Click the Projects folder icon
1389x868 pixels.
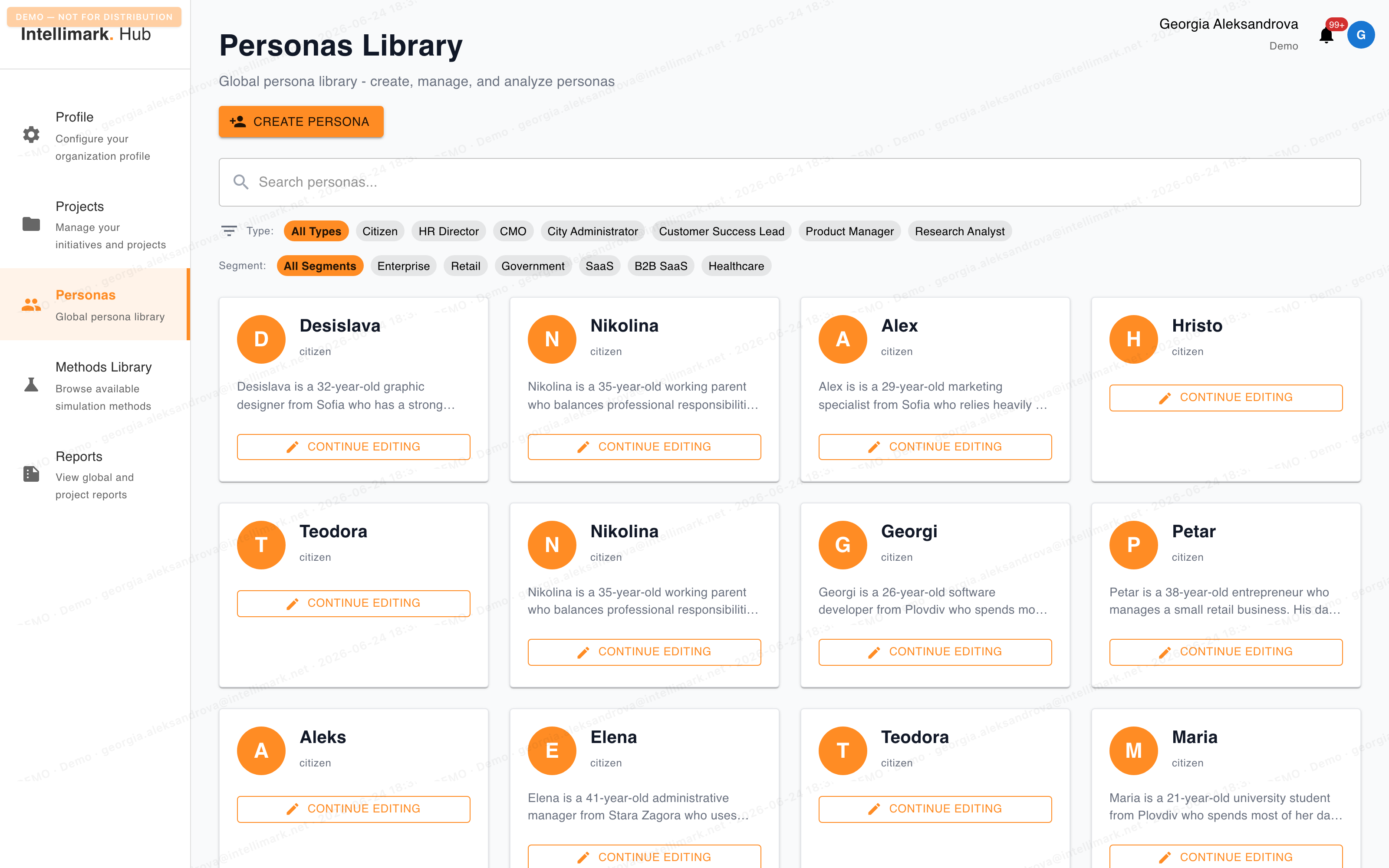[31, 224]
